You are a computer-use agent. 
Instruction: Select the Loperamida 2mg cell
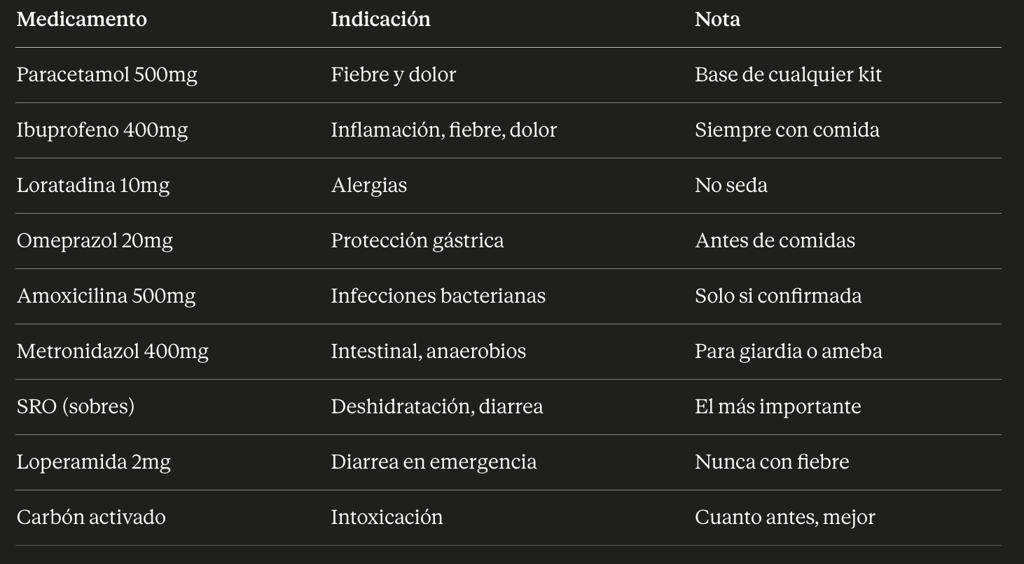pos(94,462)
